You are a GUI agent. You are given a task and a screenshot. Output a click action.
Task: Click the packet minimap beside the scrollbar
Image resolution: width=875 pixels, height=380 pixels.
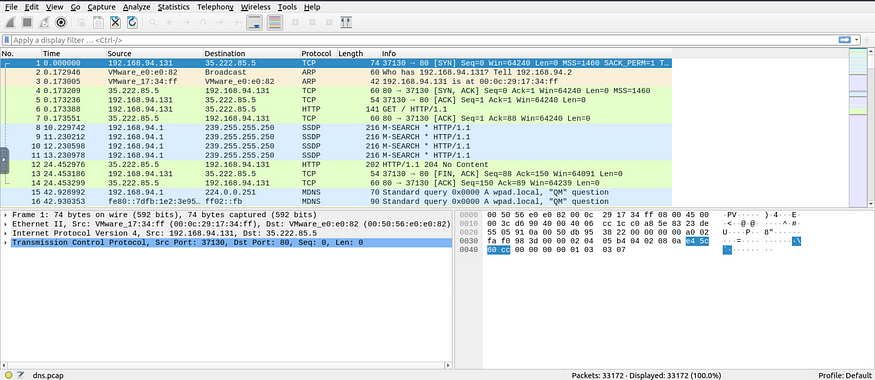[x=858, y=128]
